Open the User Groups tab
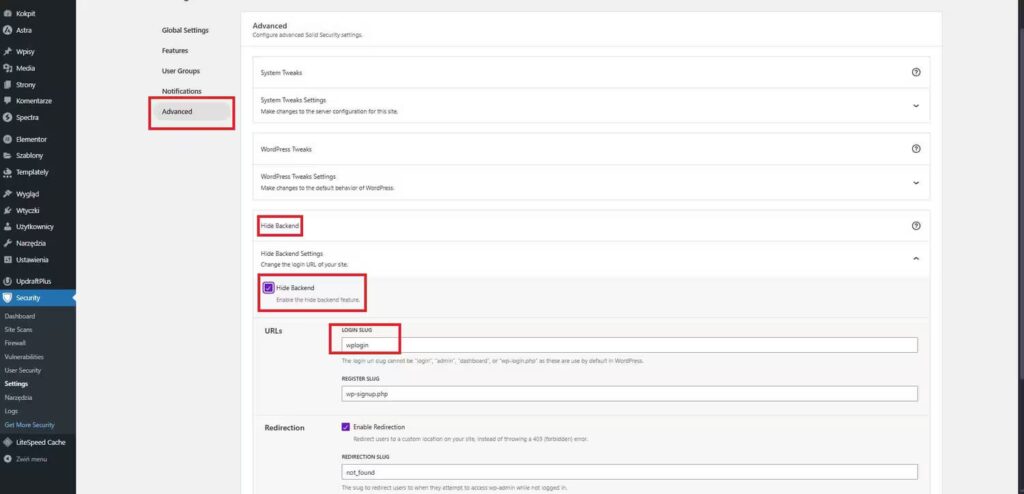 click(181, 71)
